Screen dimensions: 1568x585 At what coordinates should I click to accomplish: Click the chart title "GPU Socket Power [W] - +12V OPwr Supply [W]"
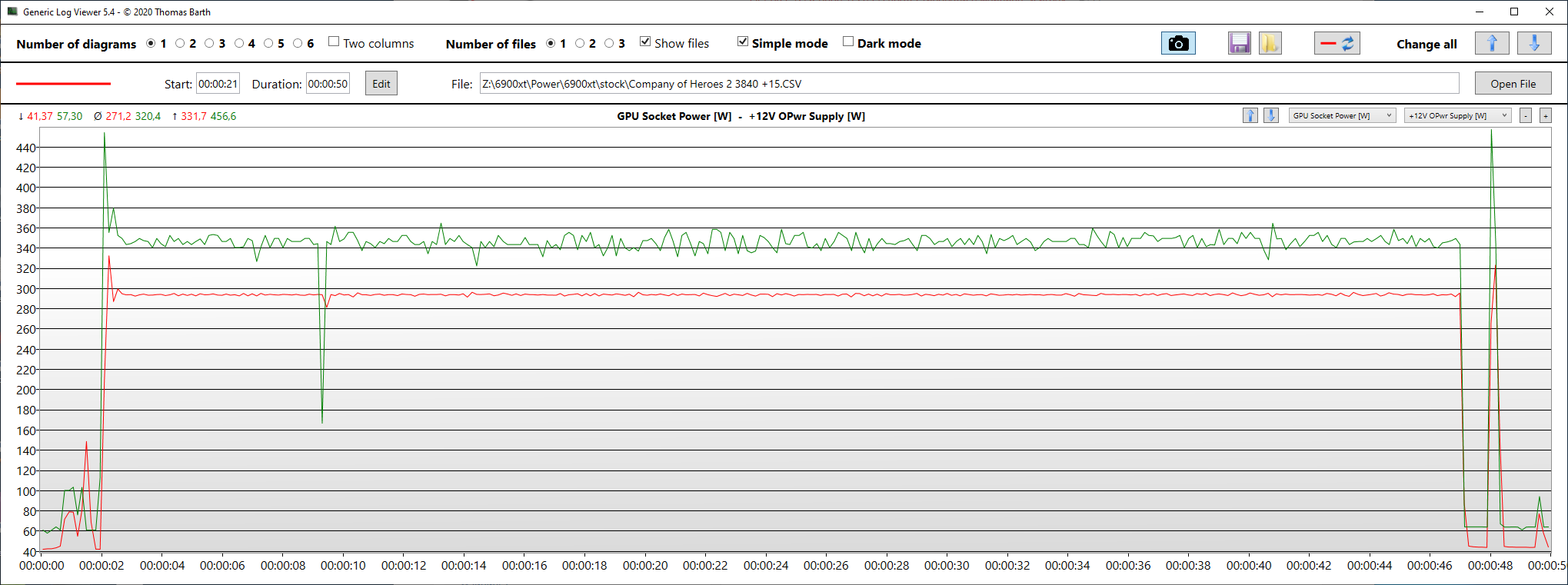[x=741, y=116]
